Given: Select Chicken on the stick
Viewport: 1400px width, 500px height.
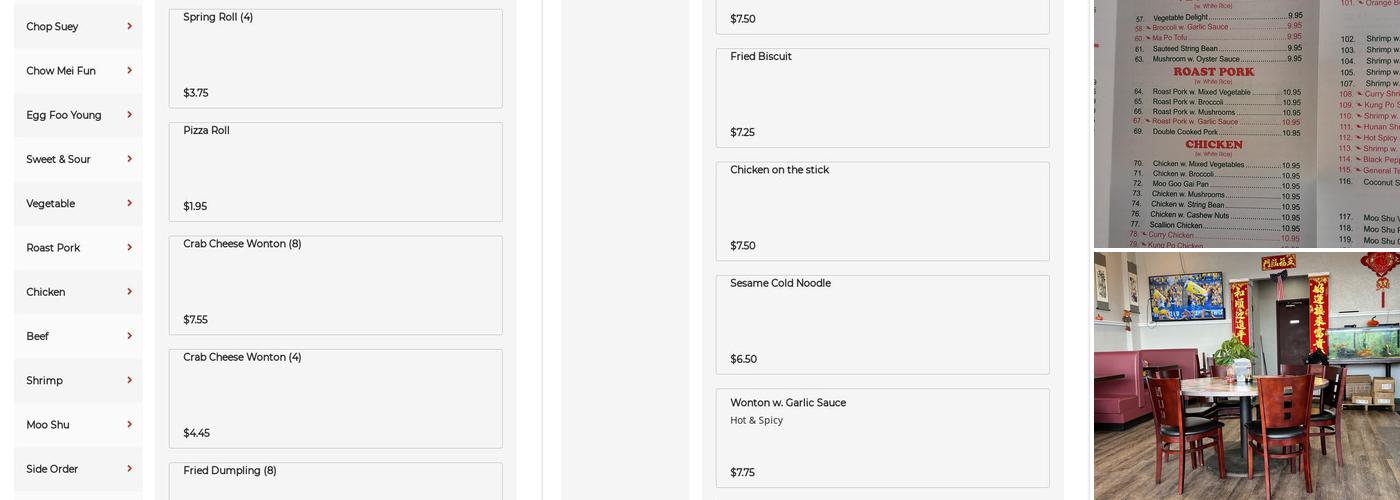Looking at the screenshot, I should (882, 211).
